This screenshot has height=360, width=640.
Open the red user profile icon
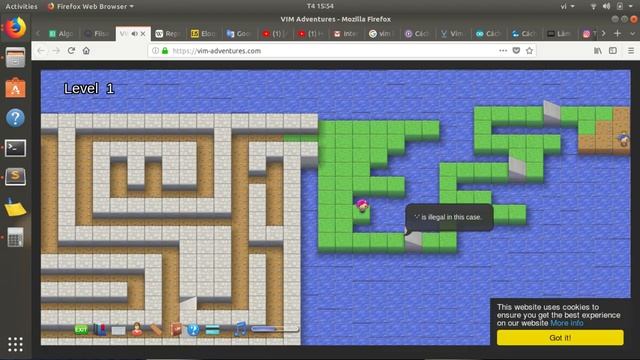coord(137,329)
